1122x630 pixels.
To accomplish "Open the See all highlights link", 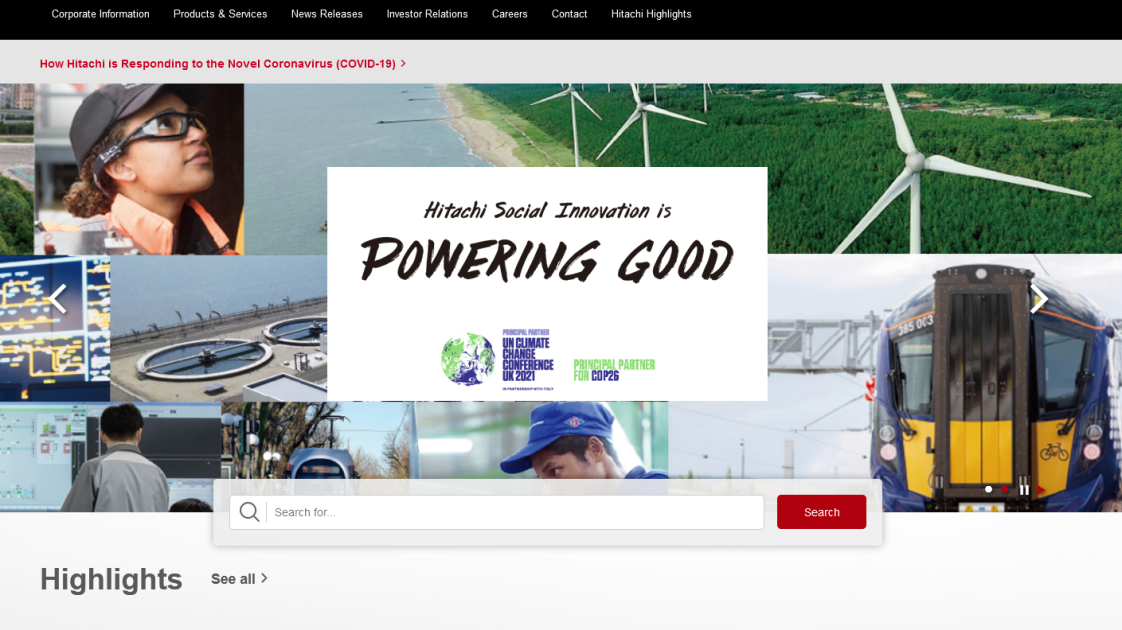I will 239,578.
